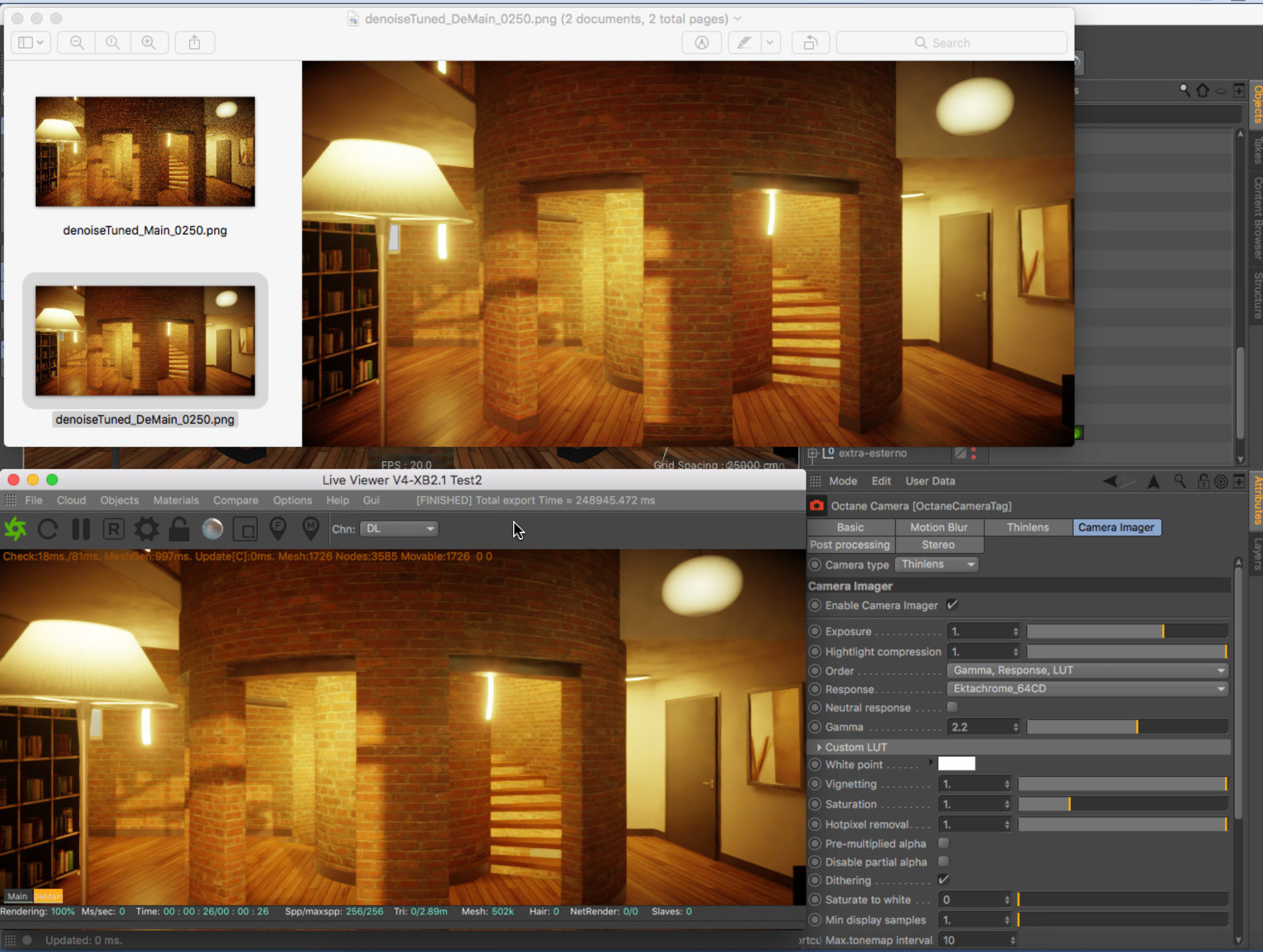
Task: Toggle the lock resolution padlock icon
Action: 179,529
